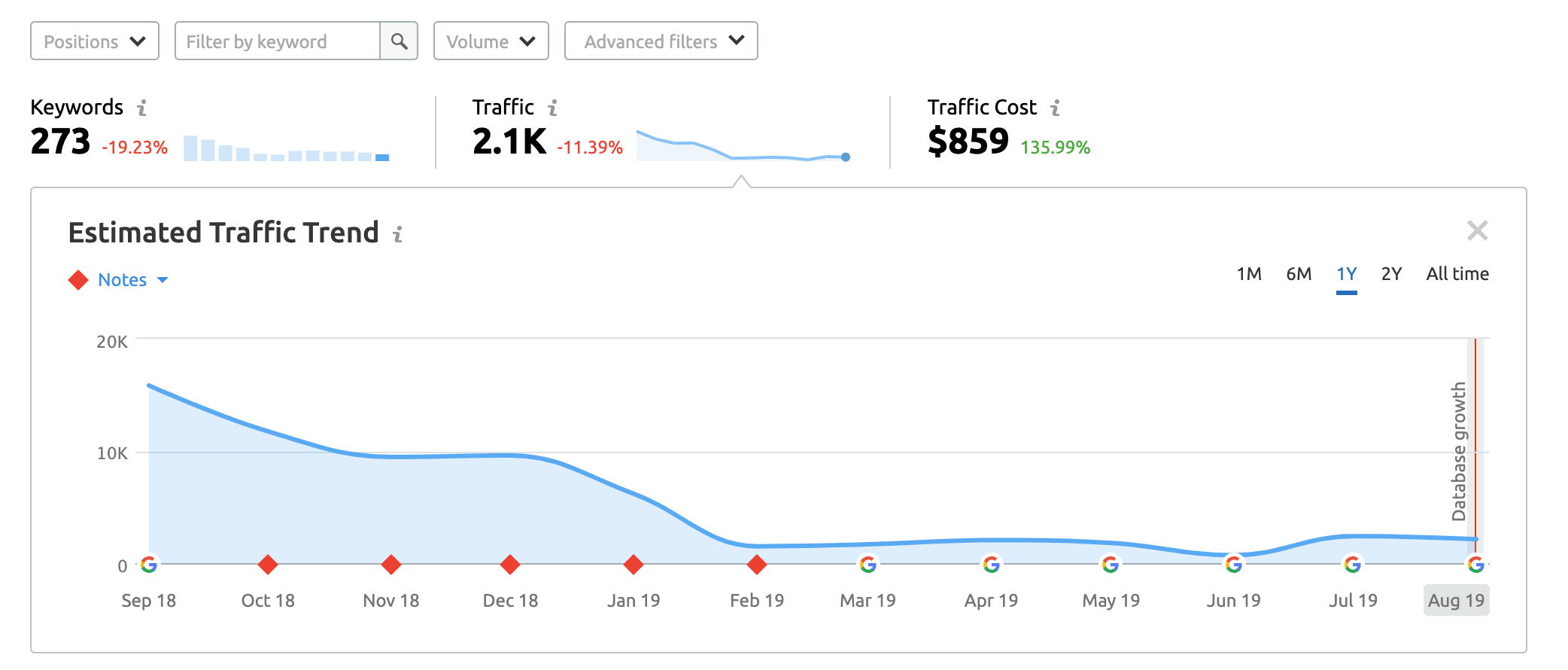Screen dimensions: 1568x670
Task: Click info icon by Estimated Traffic Trend
Action: [x=398, y=234]
